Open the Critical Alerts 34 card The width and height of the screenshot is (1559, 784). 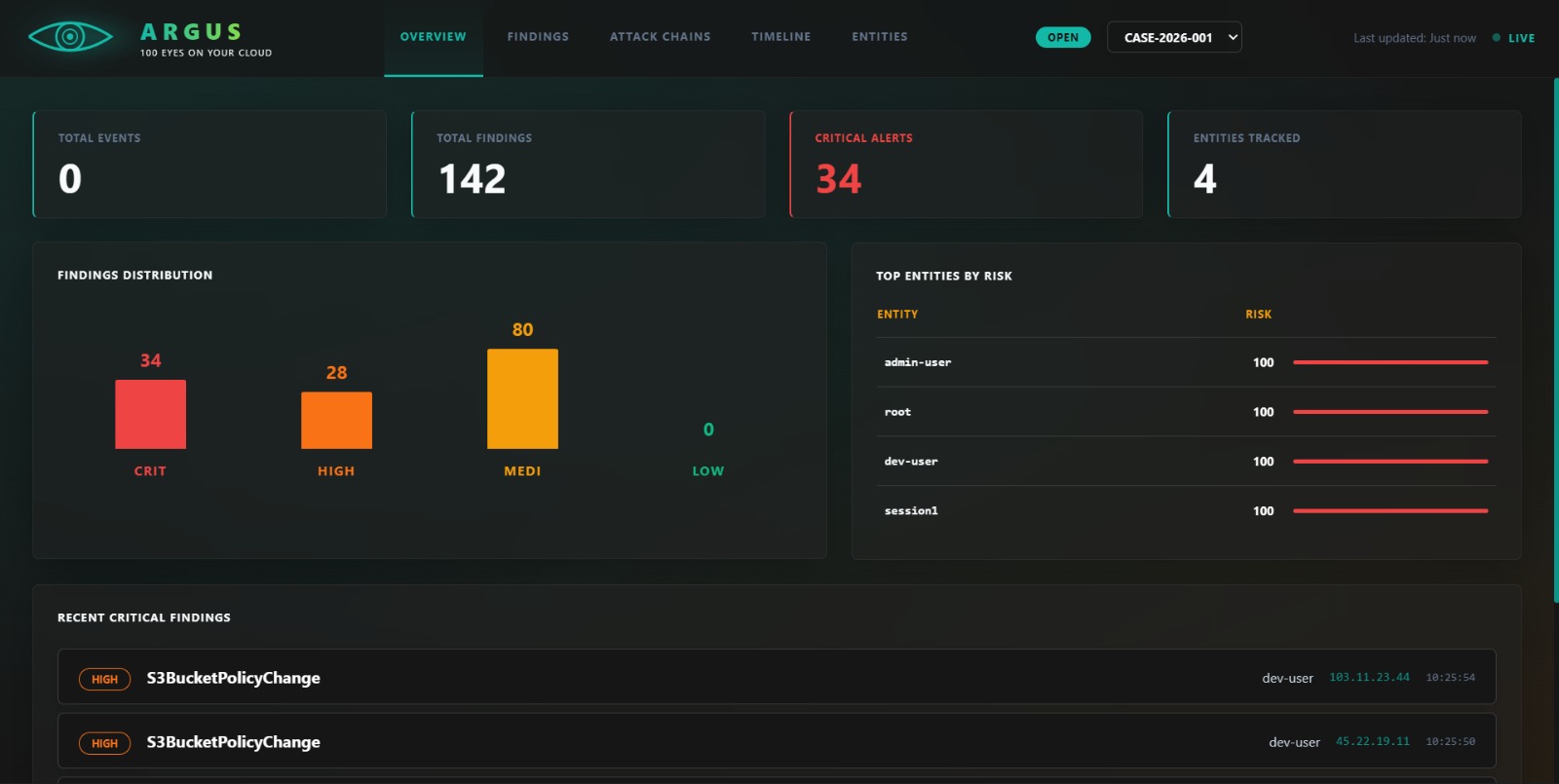coord(966,164)
